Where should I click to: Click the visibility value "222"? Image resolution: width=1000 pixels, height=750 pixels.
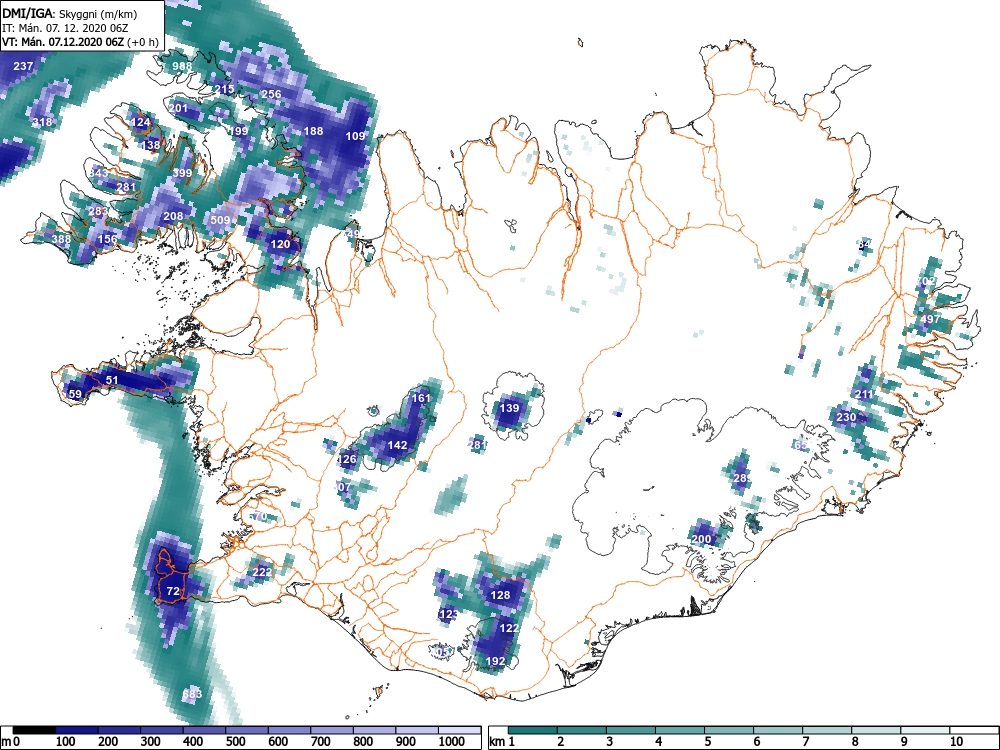point(262,572)
